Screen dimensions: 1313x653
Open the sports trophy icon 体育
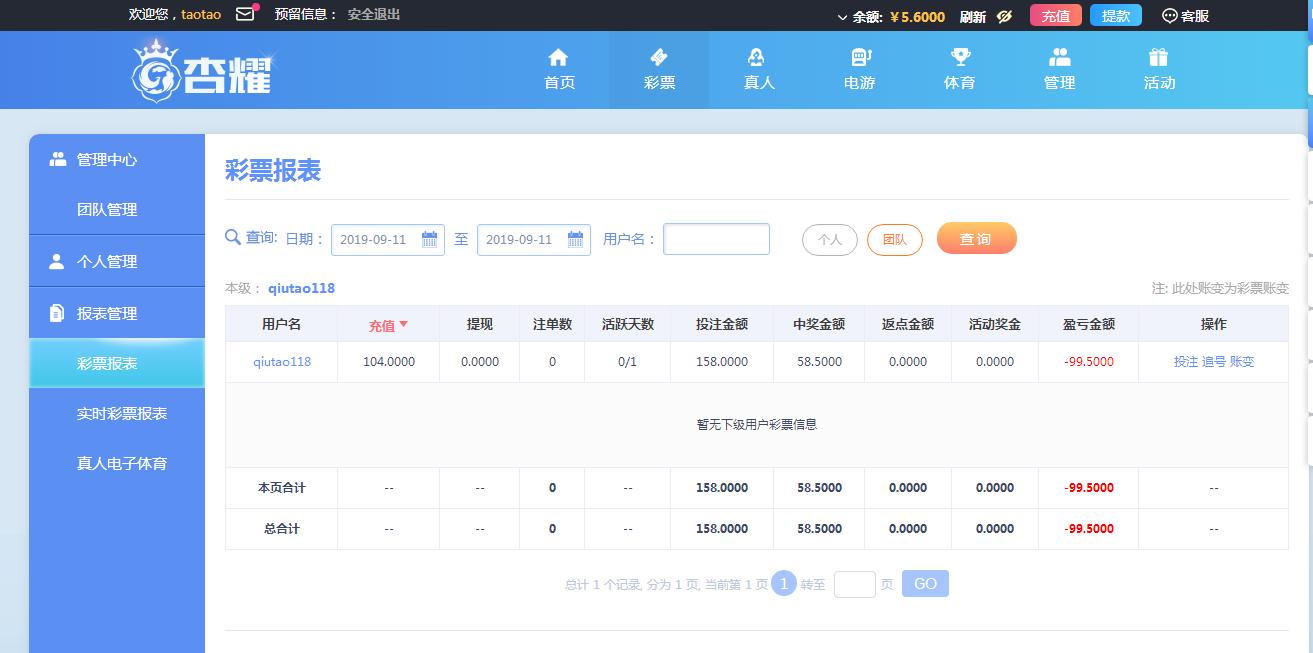coord(960,58)
